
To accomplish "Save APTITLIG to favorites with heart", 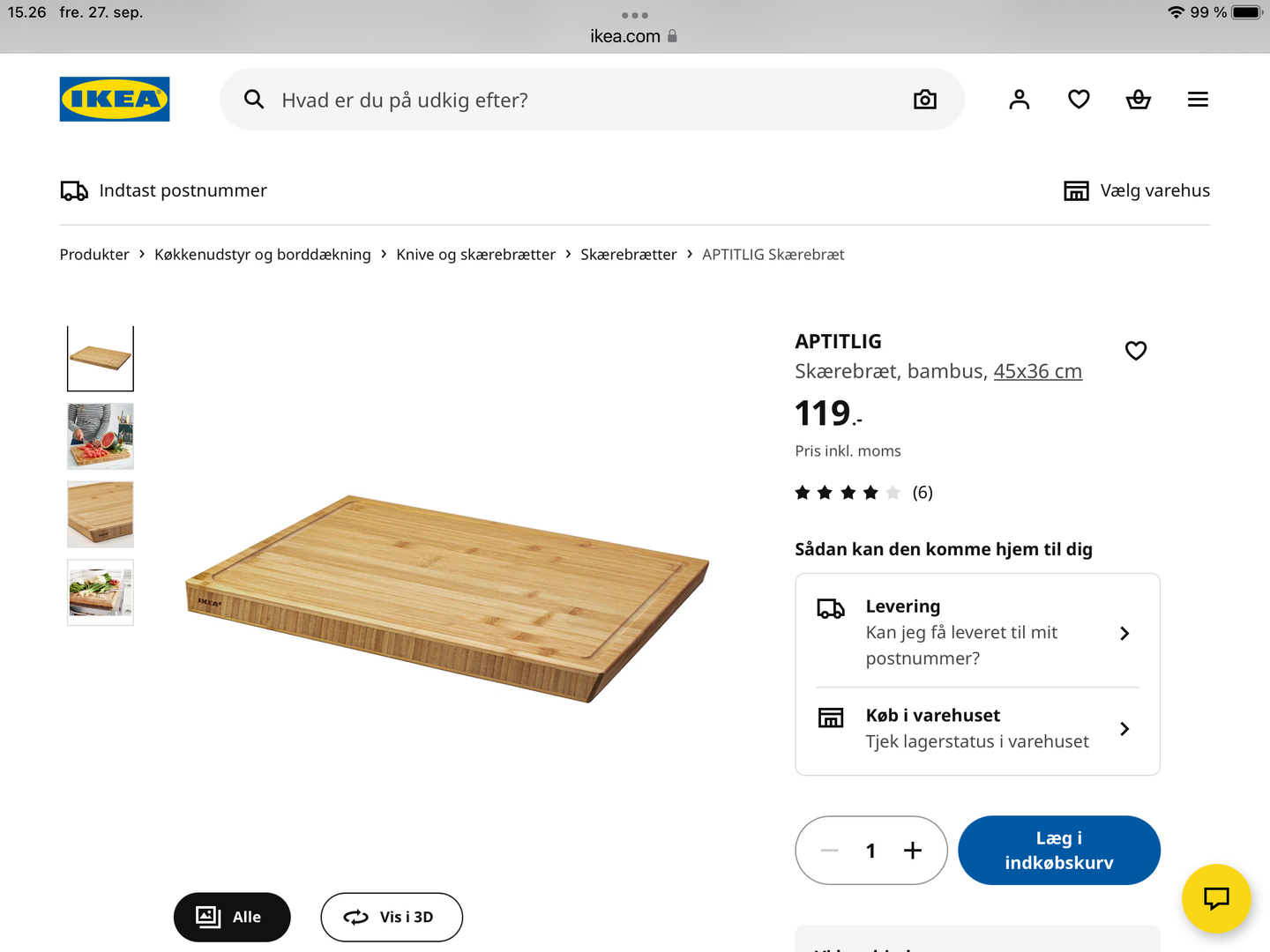I will coord(1136,351).
